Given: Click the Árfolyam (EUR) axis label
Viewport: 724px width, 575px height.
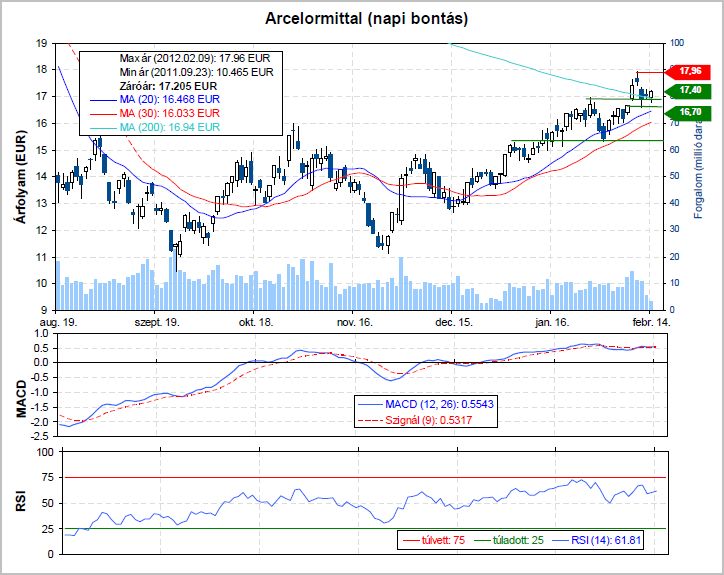Looking at the screenshot, I should pos(21,177).
